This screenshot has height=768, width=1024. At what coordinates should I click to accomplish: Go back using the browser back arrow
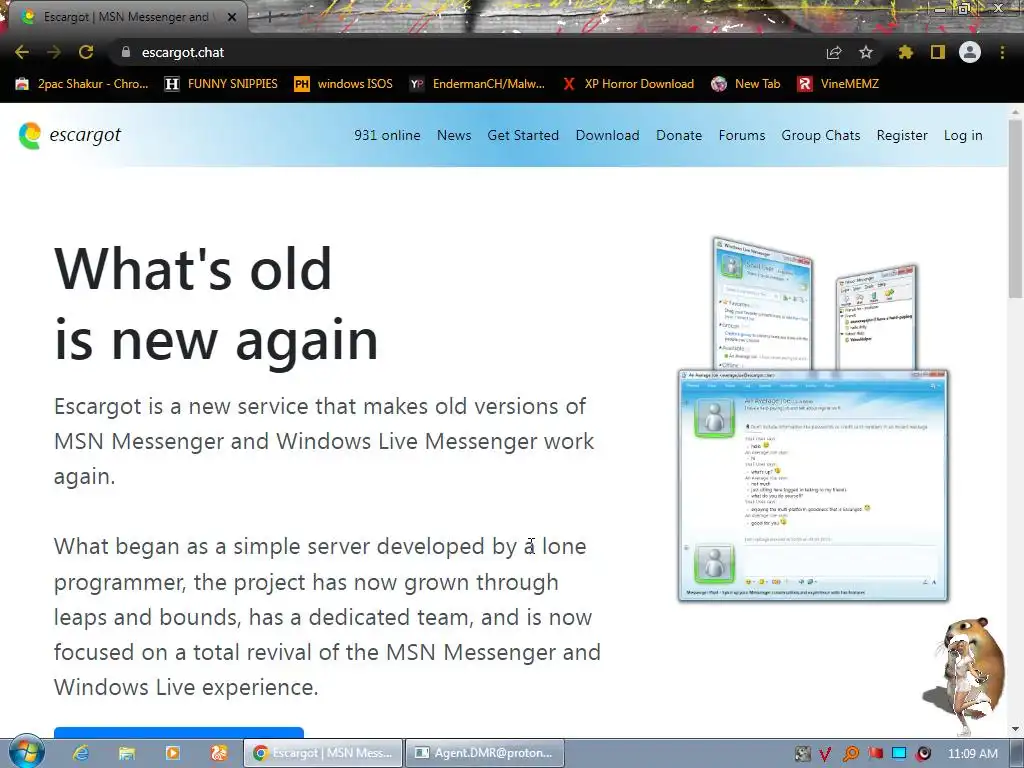(22, 52)
